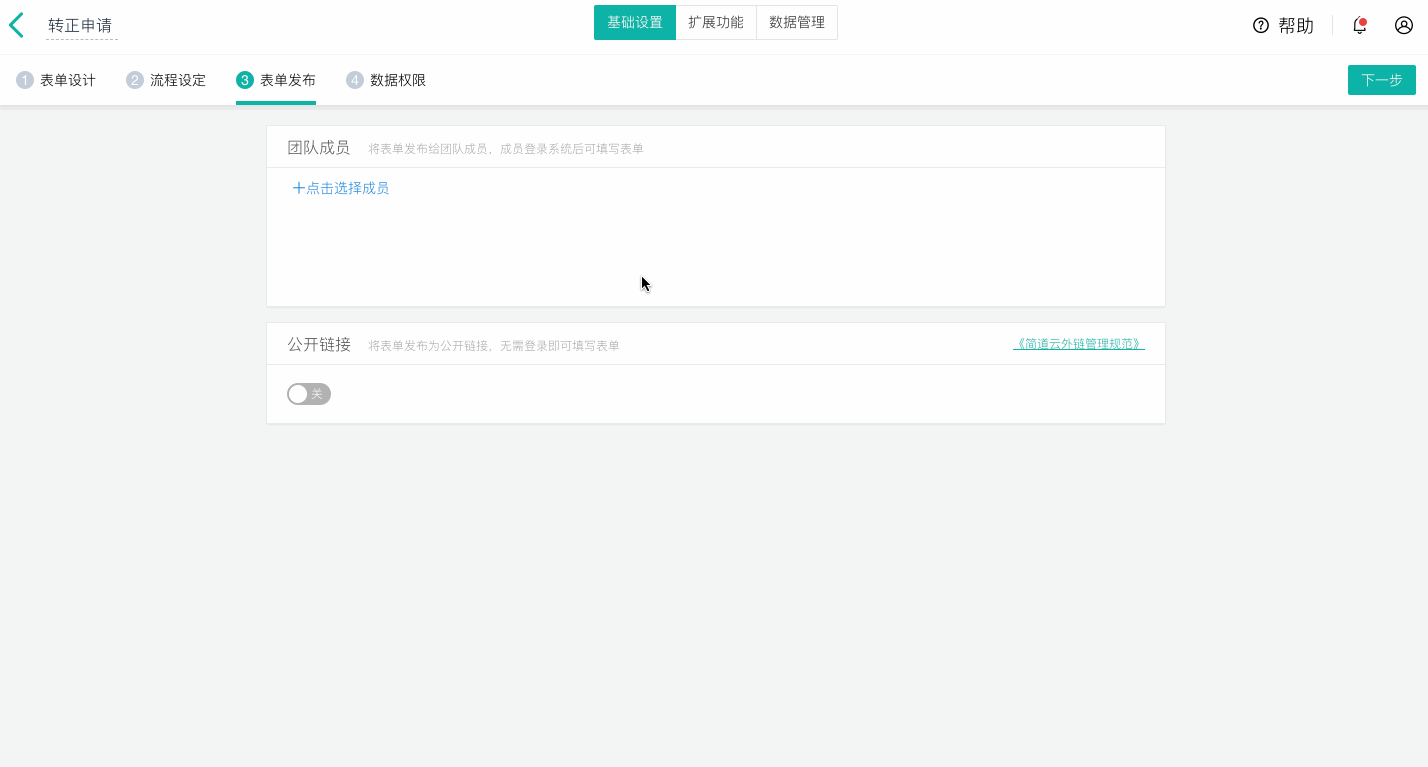Open the account profile icon
This screenshot has width=1428, height=767.
(1404, 25)
